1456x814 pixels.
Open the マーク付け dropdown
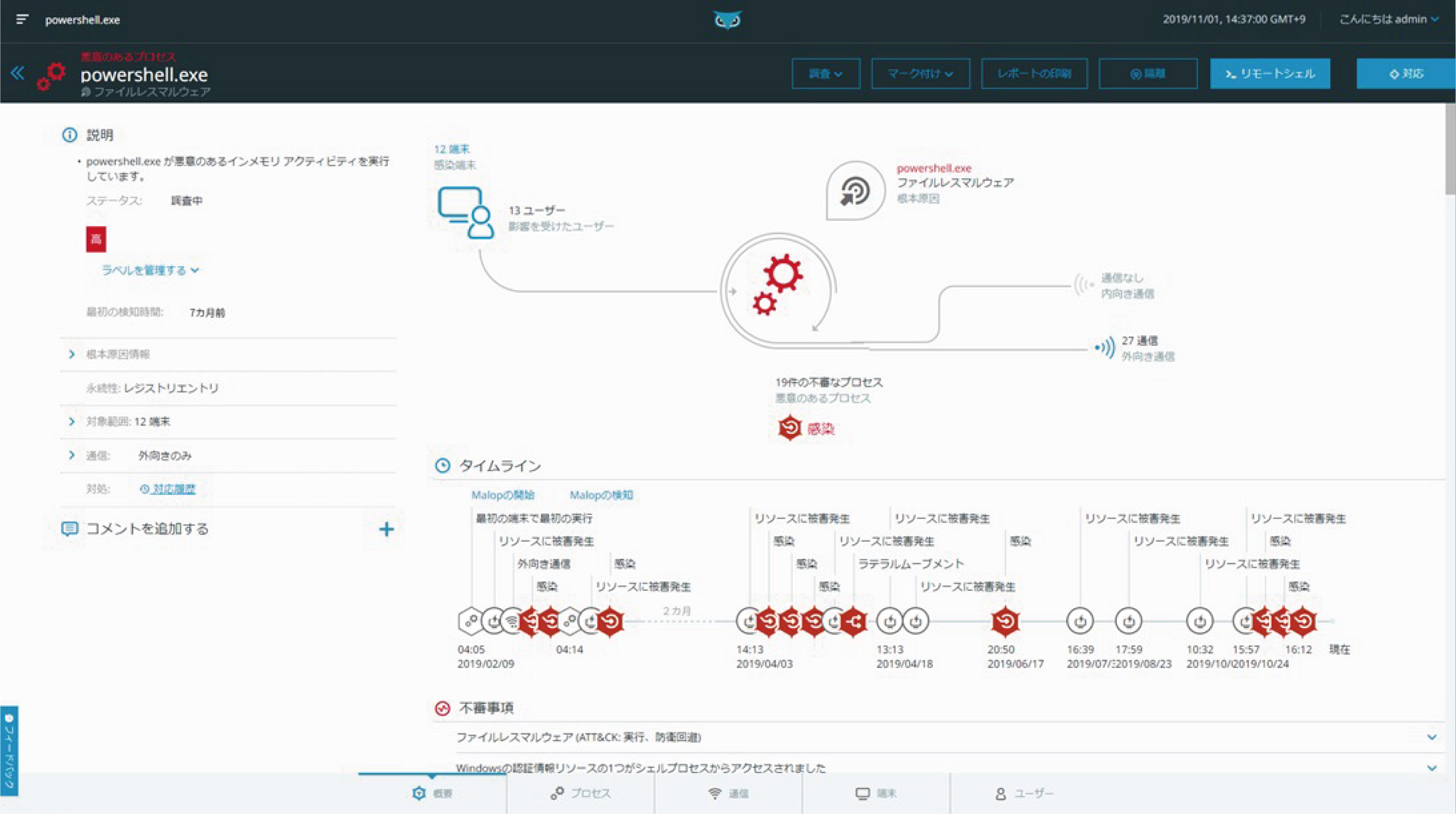click(920, 73)
